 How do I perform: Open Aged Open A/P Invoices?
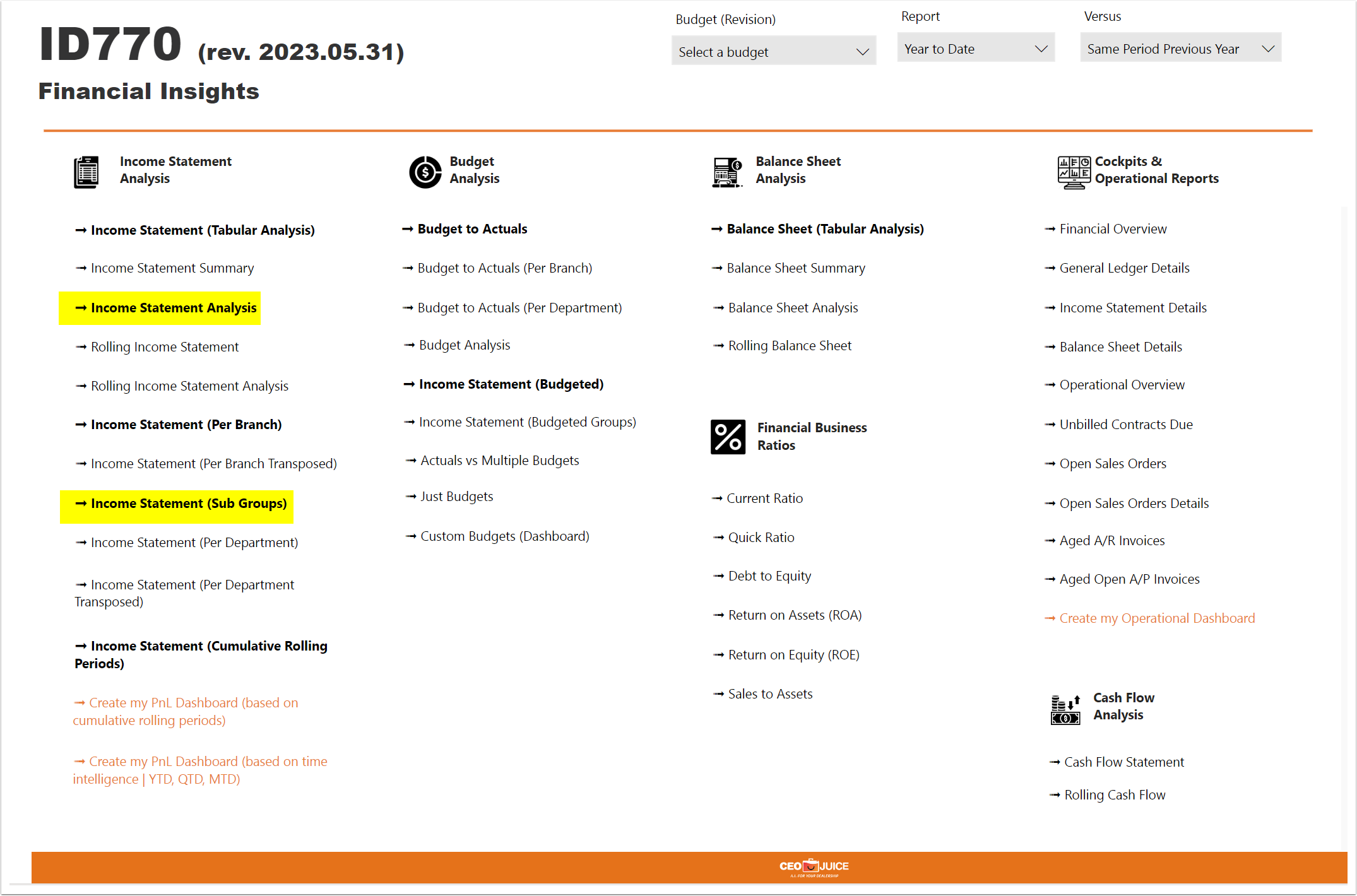(x=1122, y=579)
